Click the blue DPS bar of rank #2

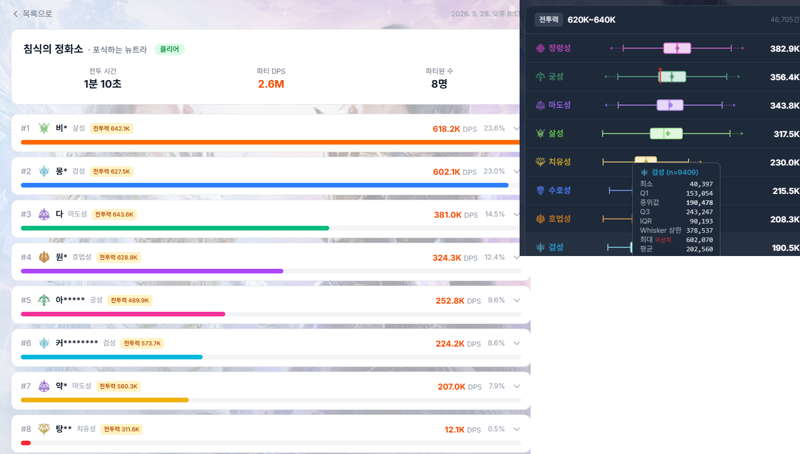(264, 185)
